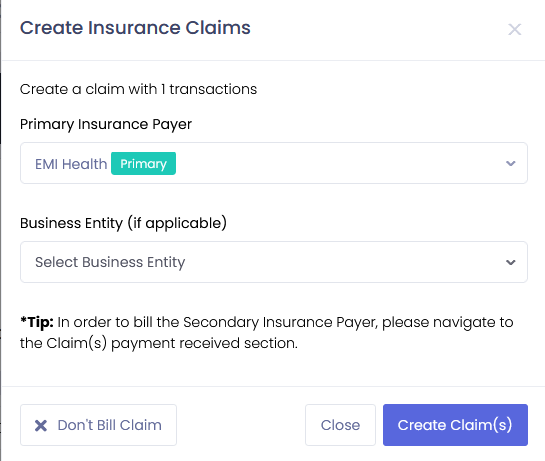The image size is (545, 461).
Task: Click the teal Primary badge
Action: click(x=143, y=163)
